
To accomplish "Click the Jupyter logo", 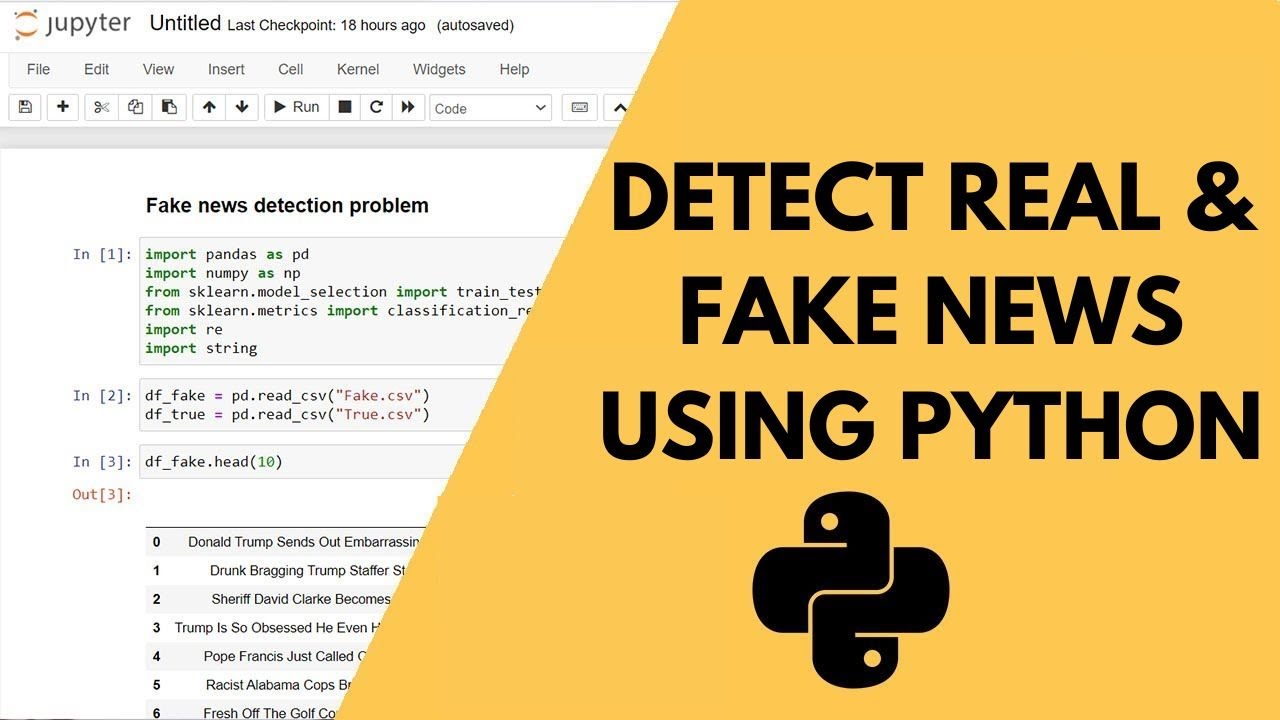I will click(x=72, y=25).
